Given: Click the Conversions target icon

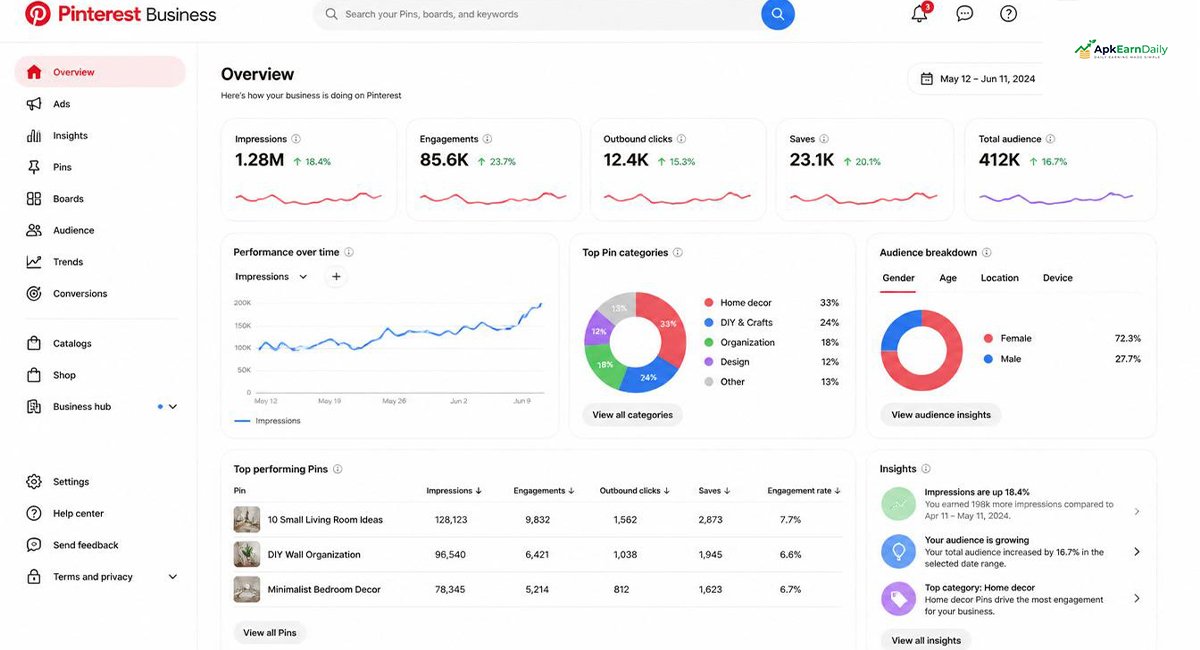Looking at the screenshot, I should pyautogui.click(x=34, y=294).
